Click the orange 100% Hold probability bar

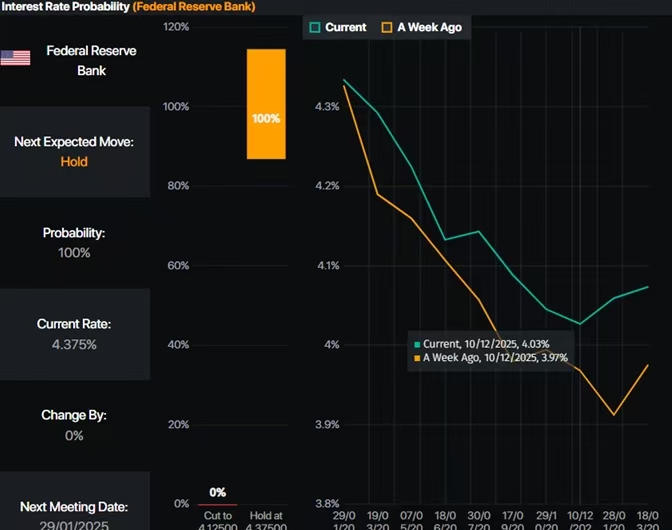pos(266,104)
